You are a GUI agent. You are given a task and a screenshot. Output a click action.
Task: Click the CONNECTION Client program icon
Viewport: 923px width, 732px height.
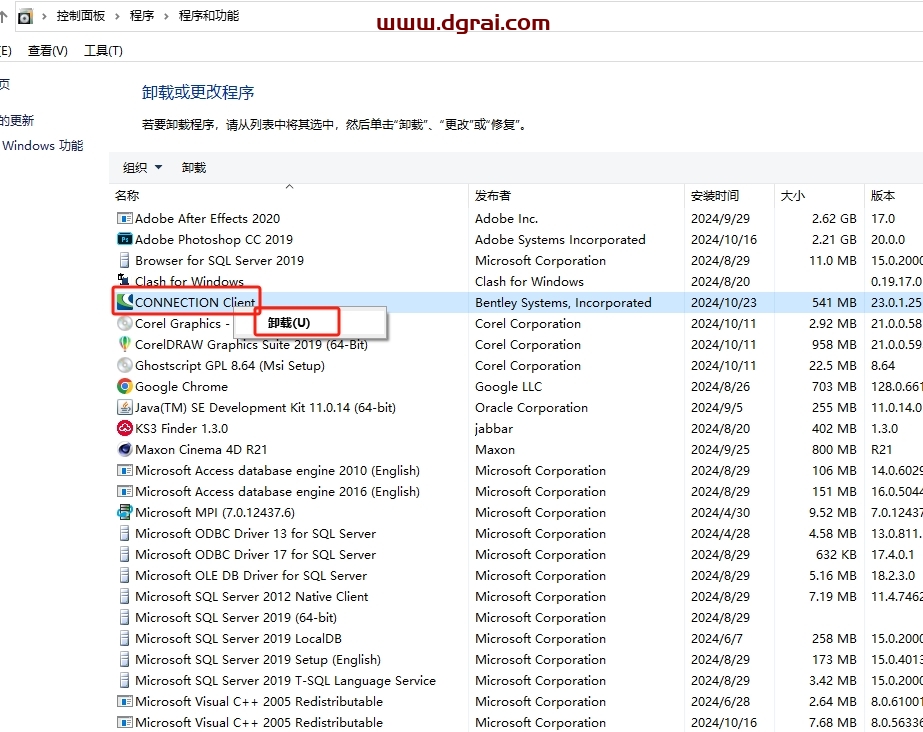[124, 302]
